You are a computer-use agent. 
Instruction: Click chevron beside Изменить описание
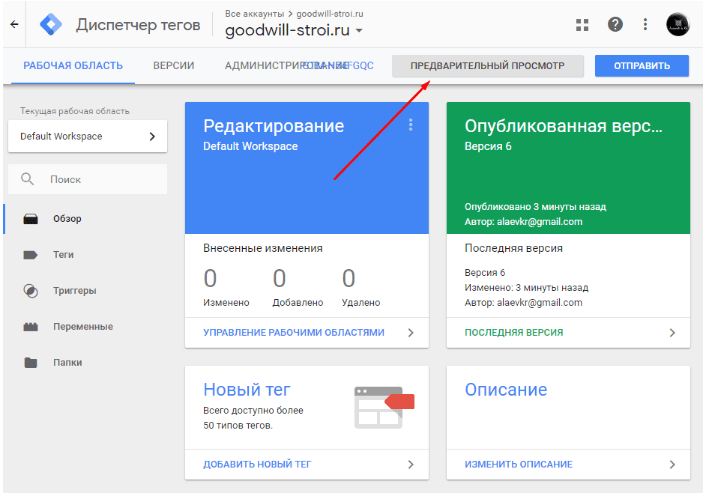pos(672,464)
